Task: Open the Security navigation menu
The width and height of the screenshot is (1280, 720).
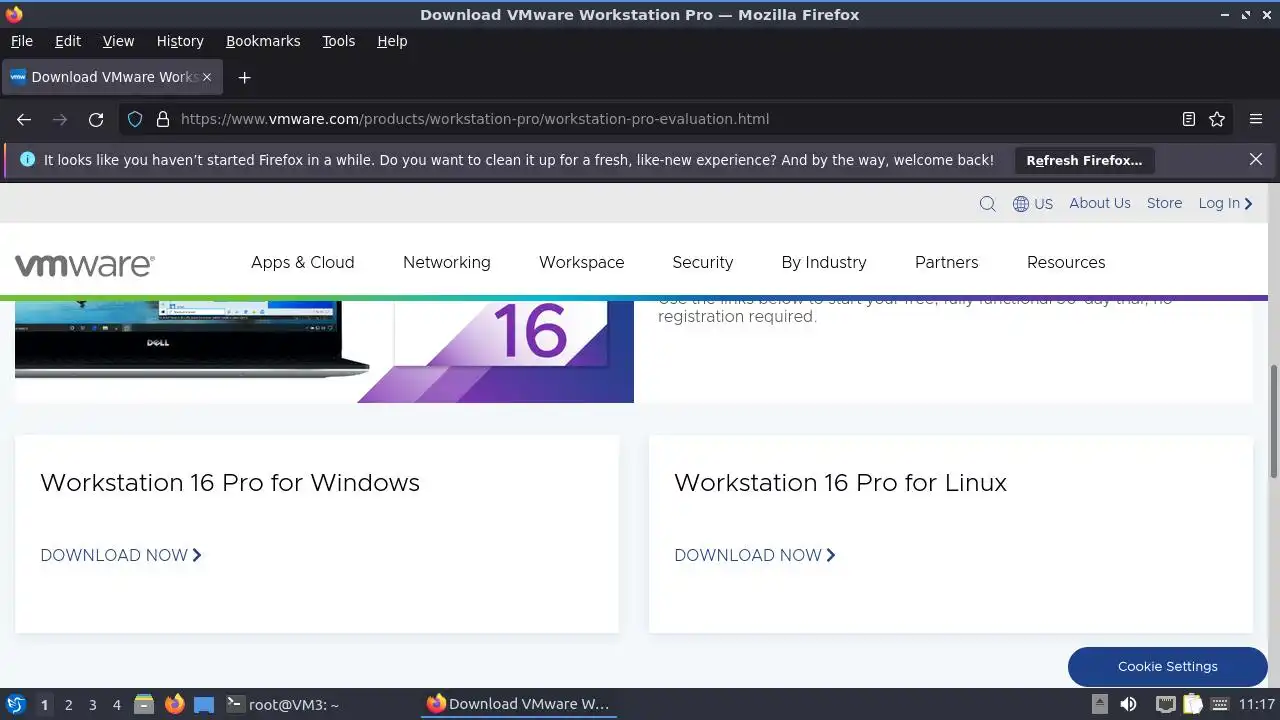Action: pos(703,262)
